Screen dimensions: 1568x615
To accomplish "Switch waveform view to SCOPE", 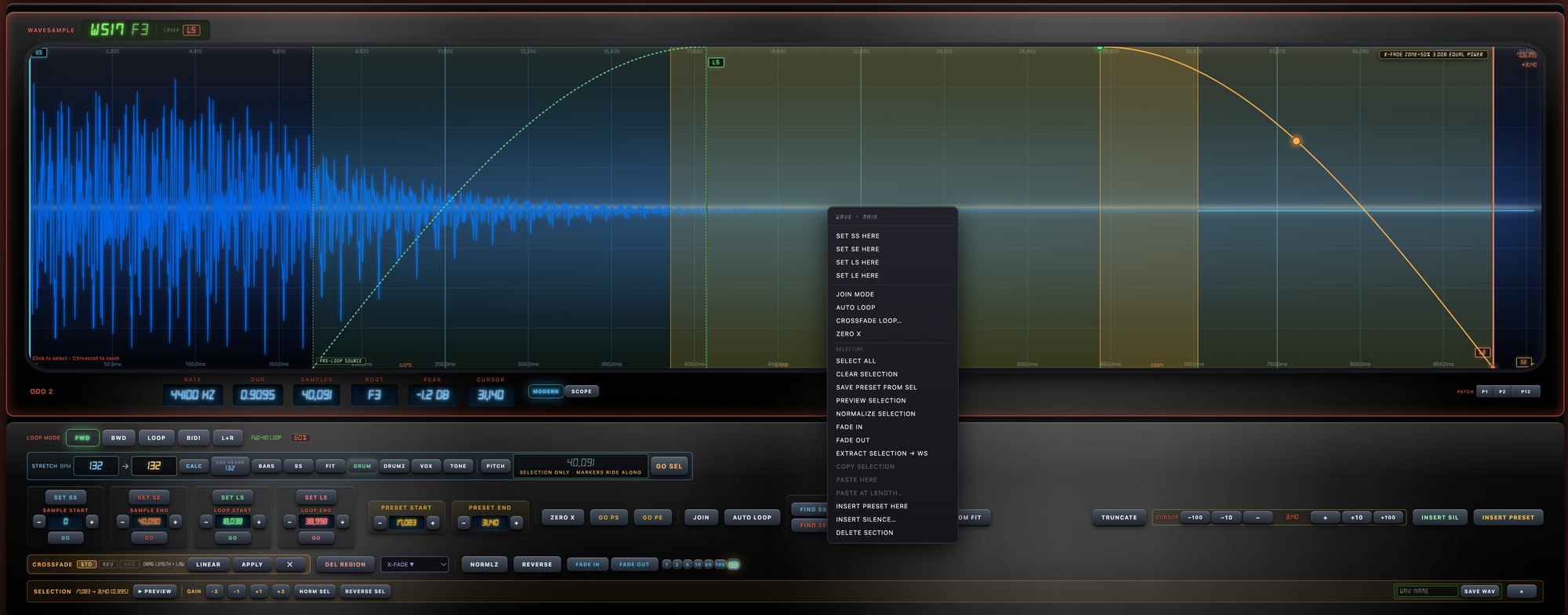I will (x=582, y=391).
